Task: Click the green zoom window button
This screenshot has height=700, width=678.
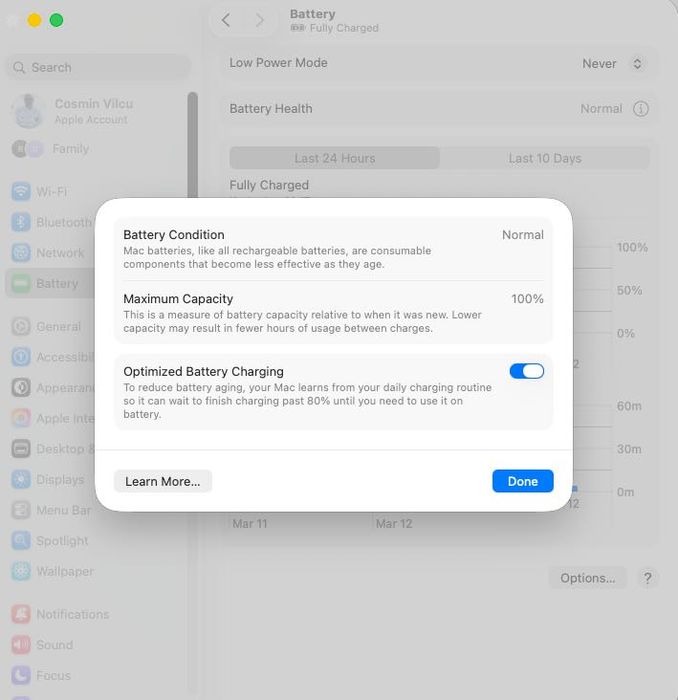Action: (56, 20)
